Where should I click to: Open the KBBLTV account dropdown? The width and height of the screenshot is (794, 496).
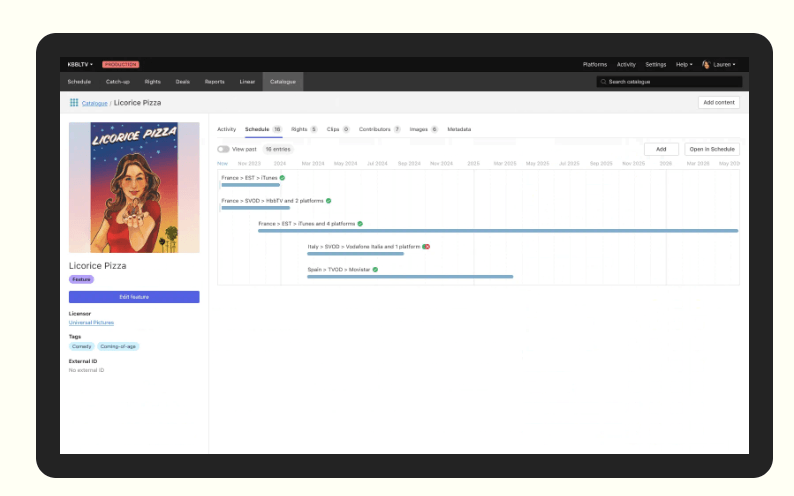coord(80,64)
